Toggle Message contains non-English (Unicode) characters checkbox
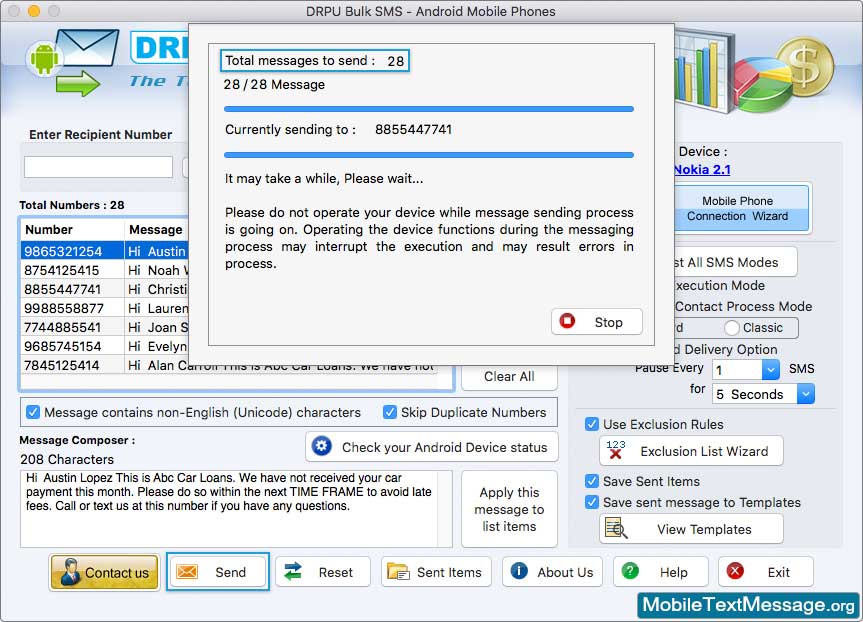This screenshot has width=863, height=622. click(33, 412)
